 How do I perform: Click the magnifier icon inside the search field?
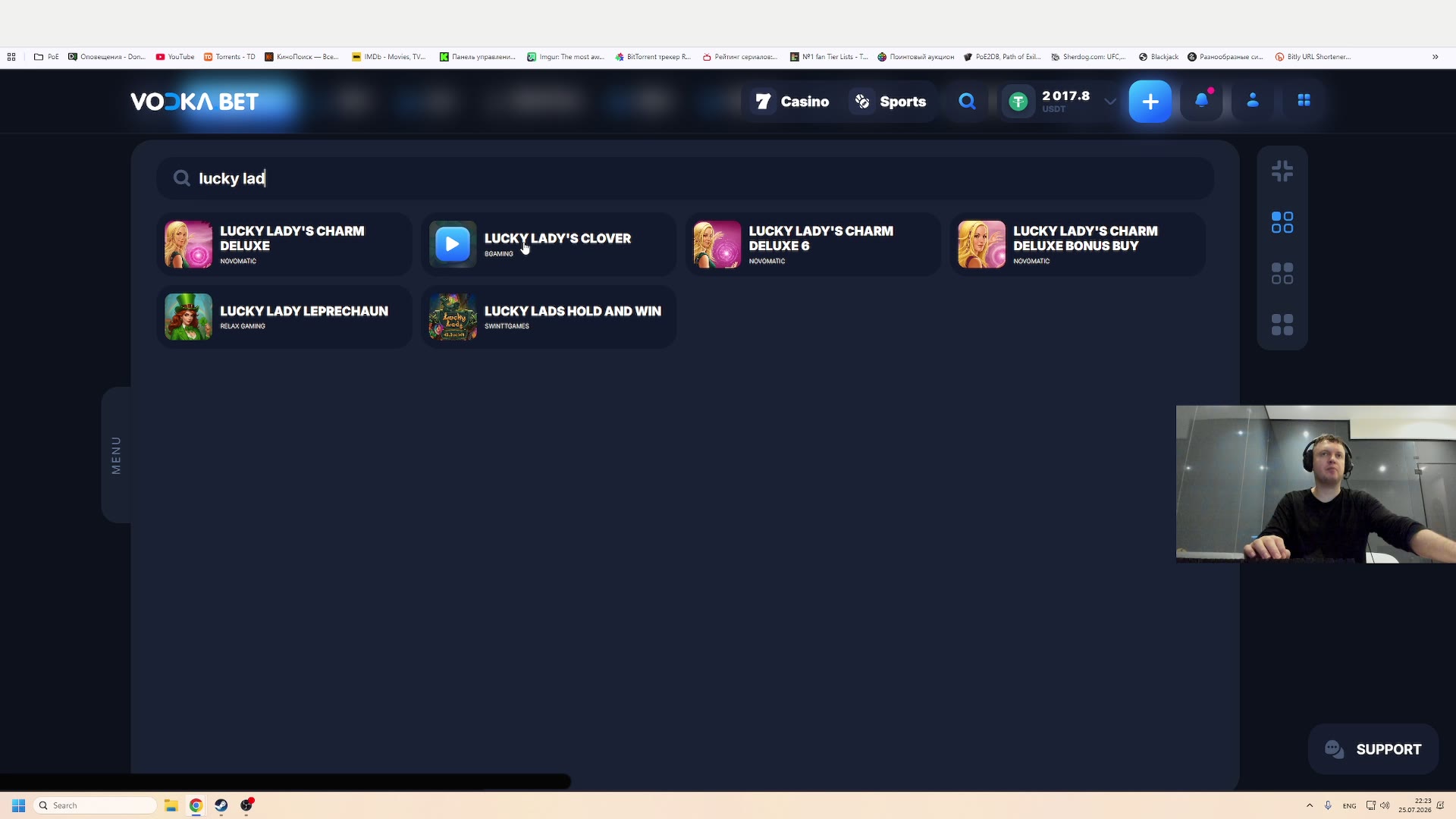click(x=181, y=178)
